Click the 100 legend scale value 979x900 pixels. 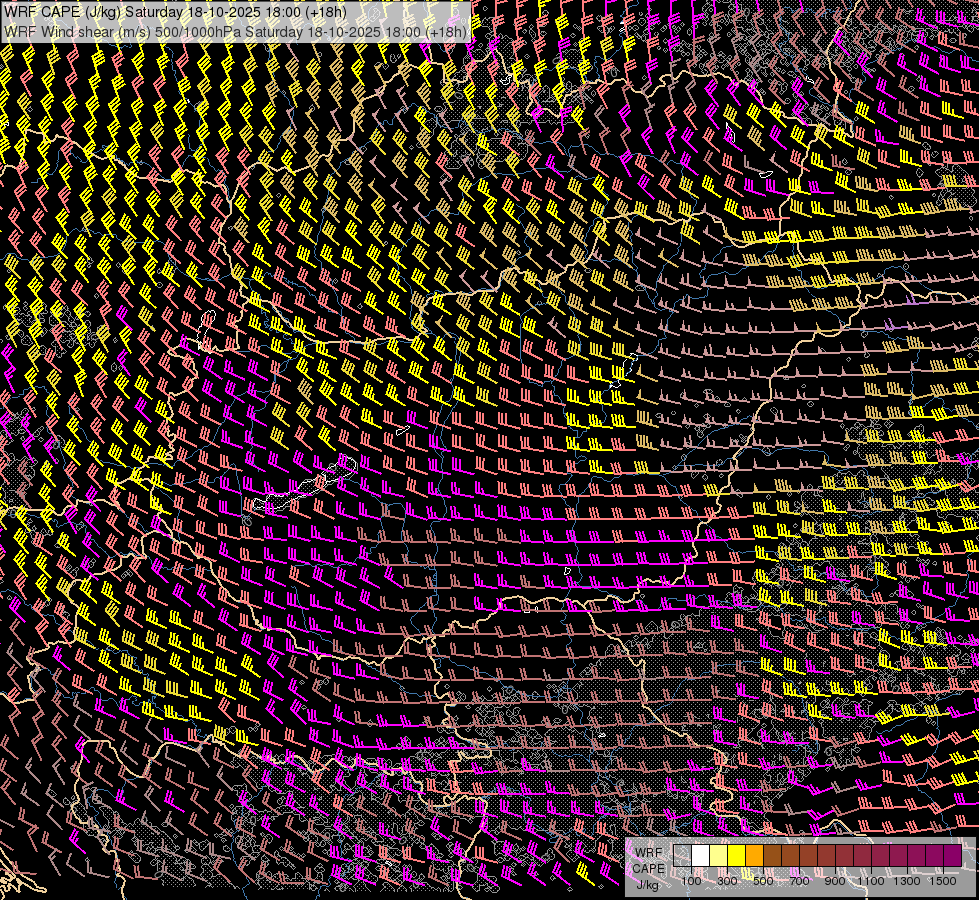tap(690, 881)
